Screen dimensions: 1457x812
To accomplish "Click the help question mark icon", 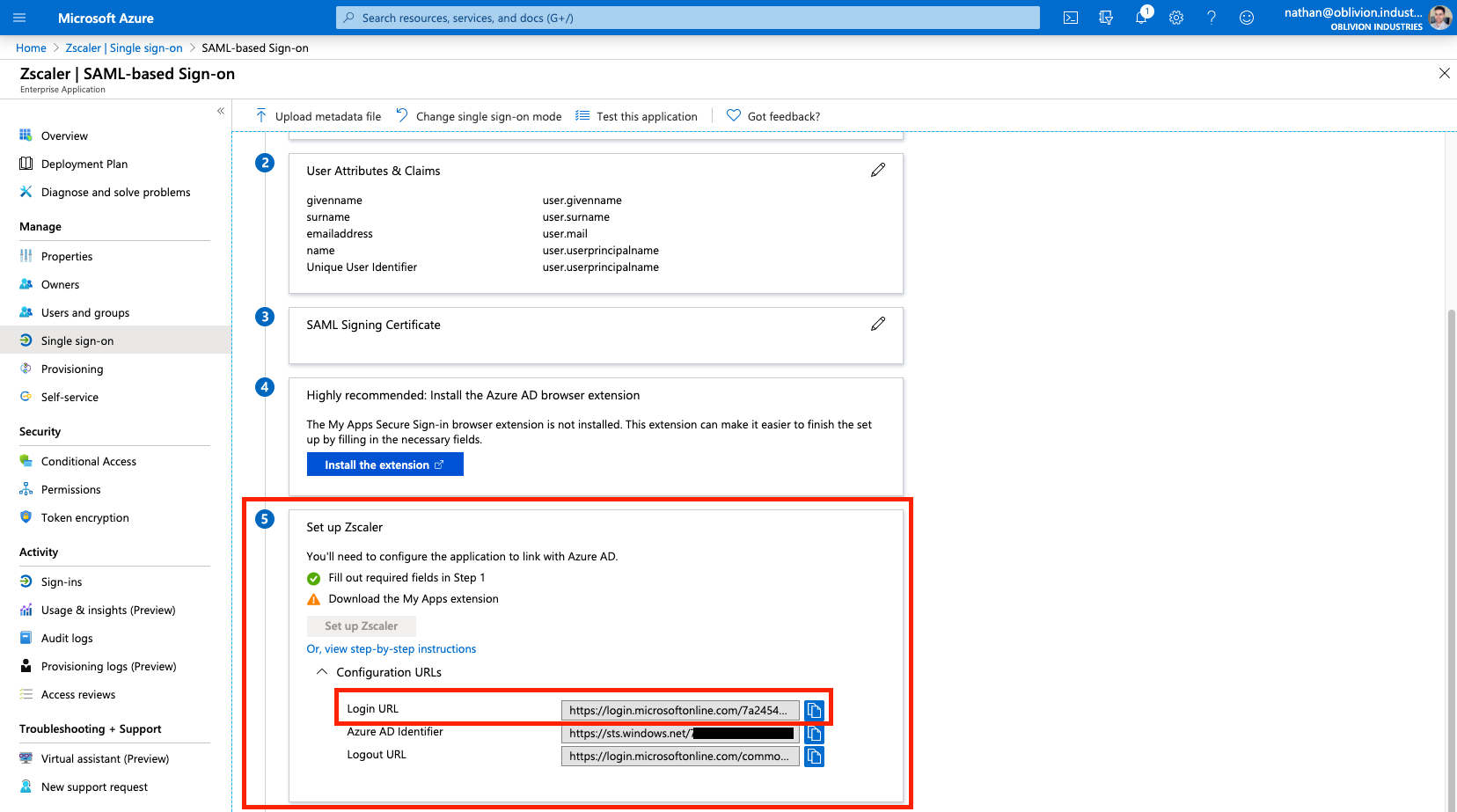I will (1212, 18).
